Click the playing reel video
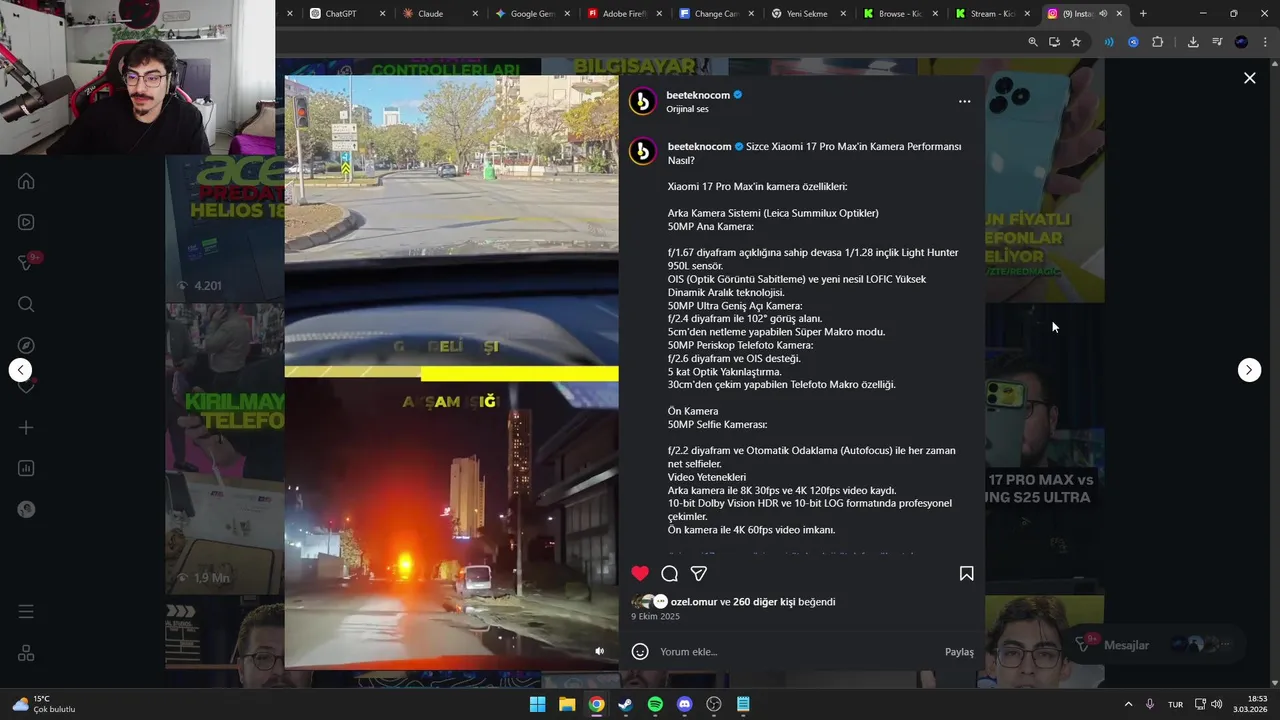1280x720 pixels. [x=451, y=371]
